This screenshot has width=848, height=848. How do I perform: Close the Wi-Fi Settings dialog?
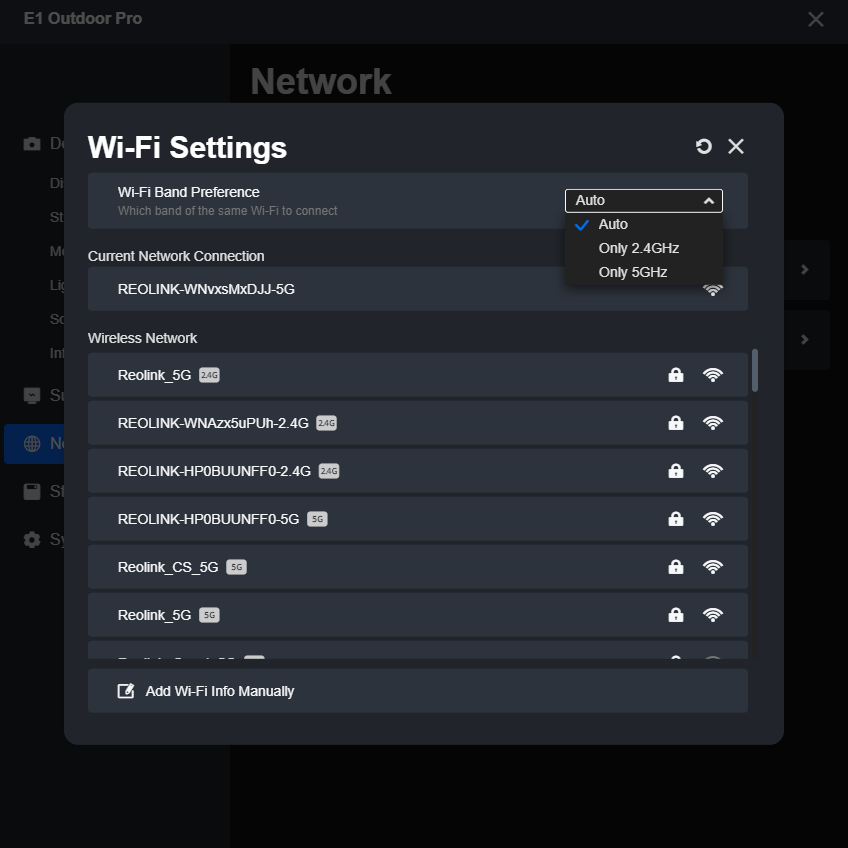[736, 147]
